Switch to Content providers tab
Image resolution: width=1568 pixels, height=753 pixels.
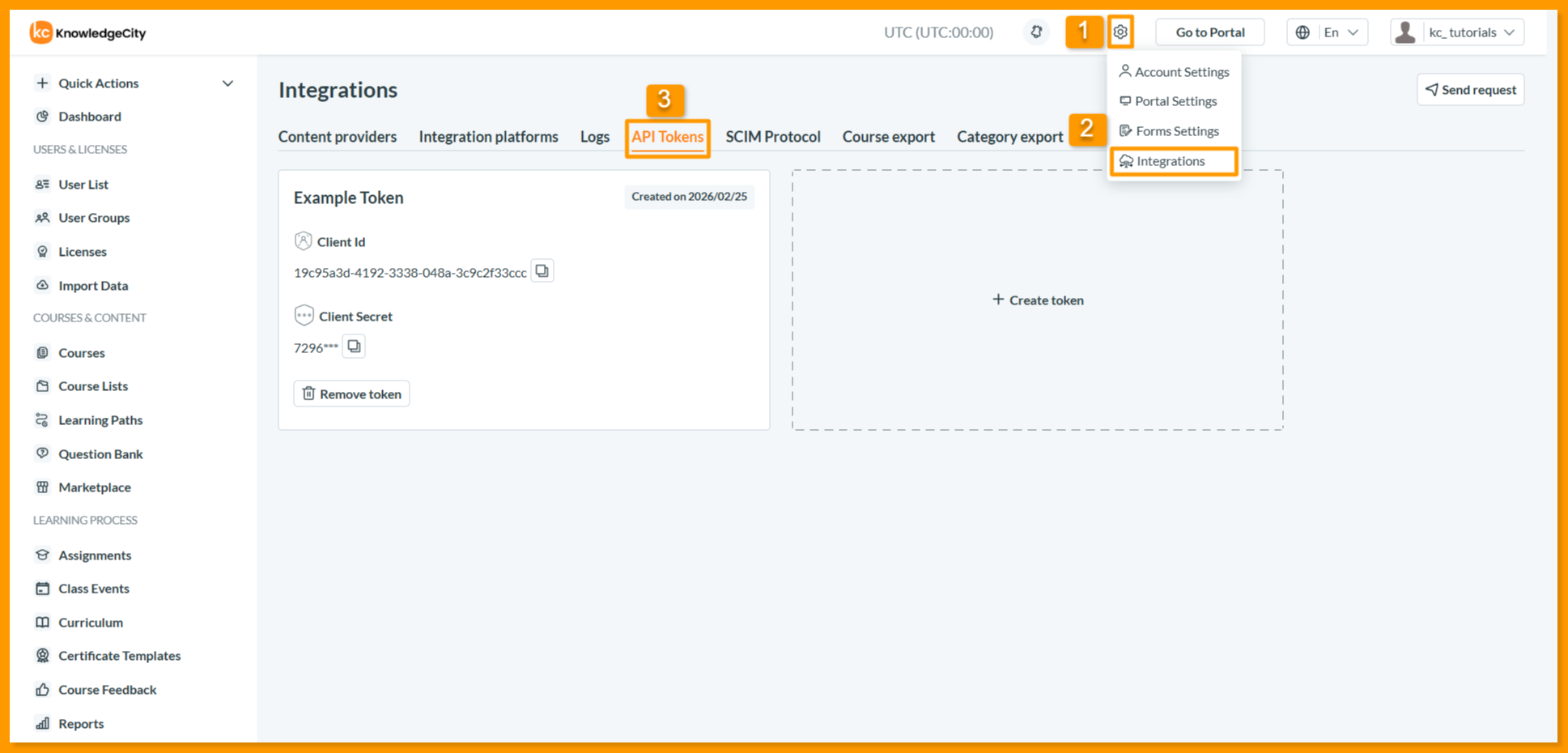tap(338, 137)
